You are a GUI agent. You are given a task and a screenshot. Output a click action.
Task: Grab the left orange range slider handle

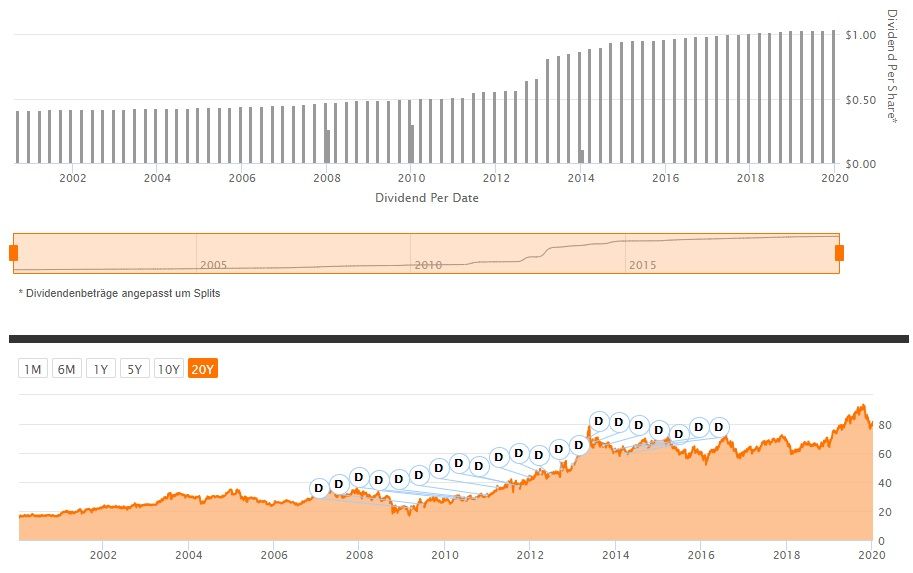[x=14, y=253]
